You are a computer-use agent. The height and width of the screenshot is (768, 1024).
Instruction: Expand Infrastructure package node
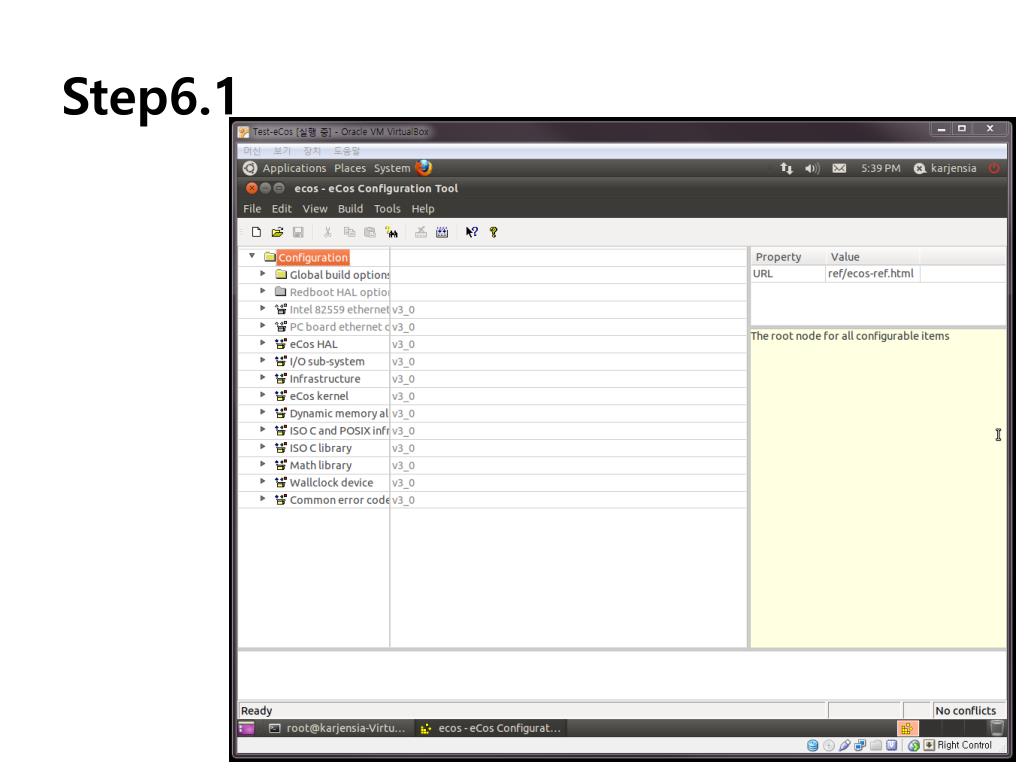click(x=263, y=377)
